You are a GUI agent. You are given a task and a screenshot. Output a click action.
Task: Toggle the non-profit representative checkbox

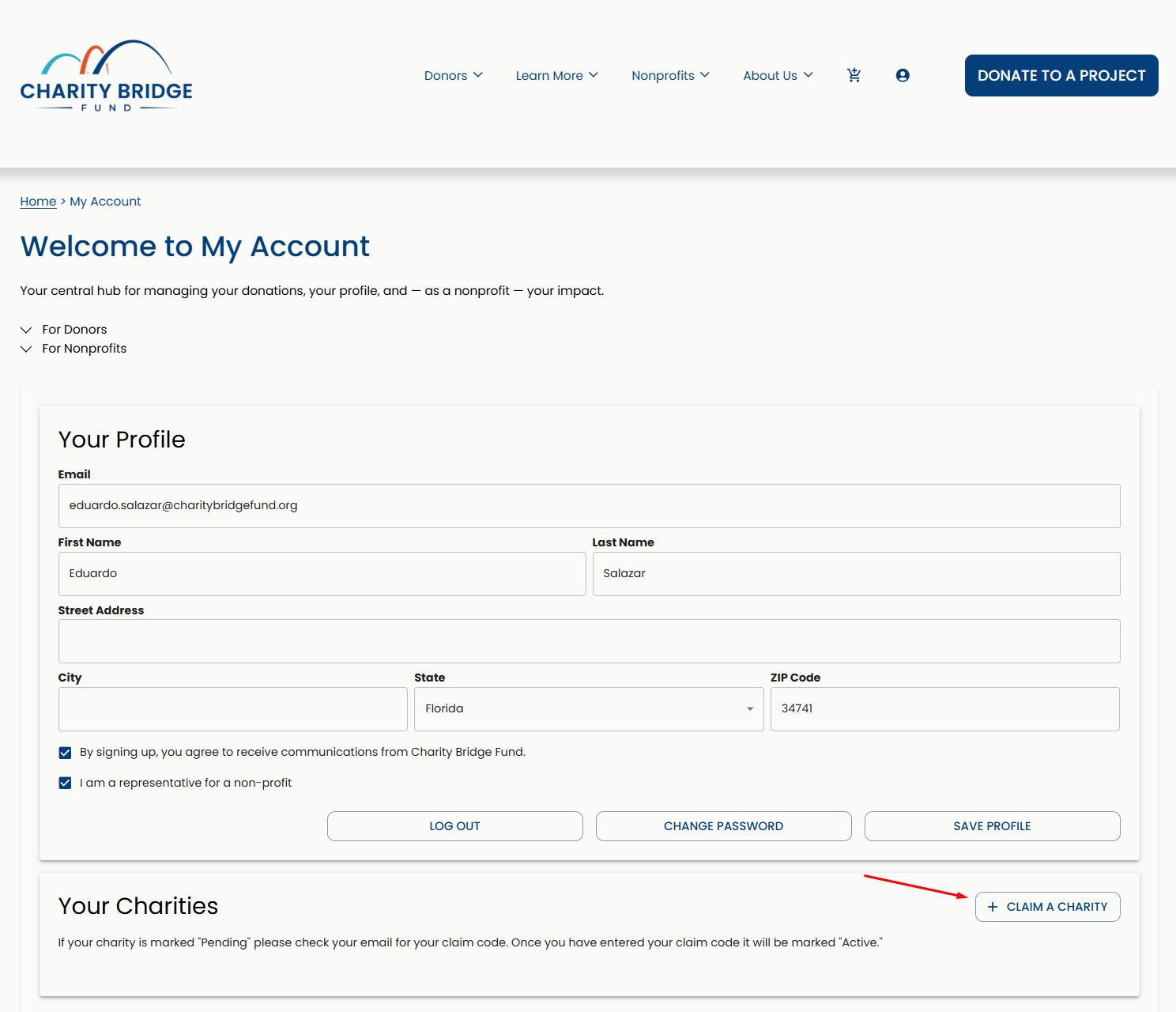[x=65, y=783]
